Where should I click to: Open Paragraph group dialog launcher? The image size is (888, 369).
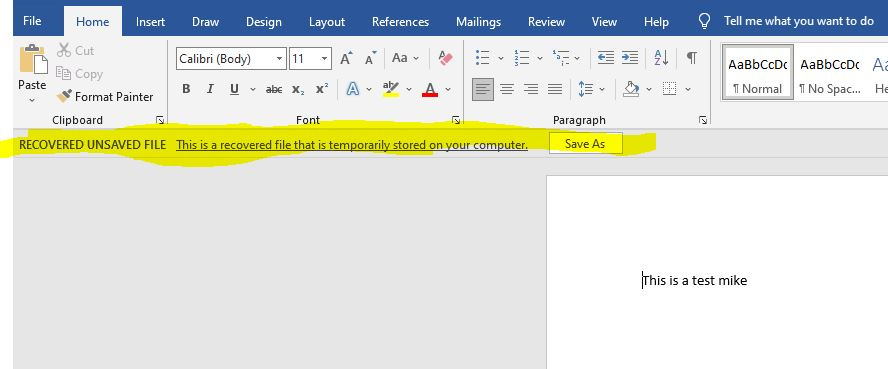point(703,120)
